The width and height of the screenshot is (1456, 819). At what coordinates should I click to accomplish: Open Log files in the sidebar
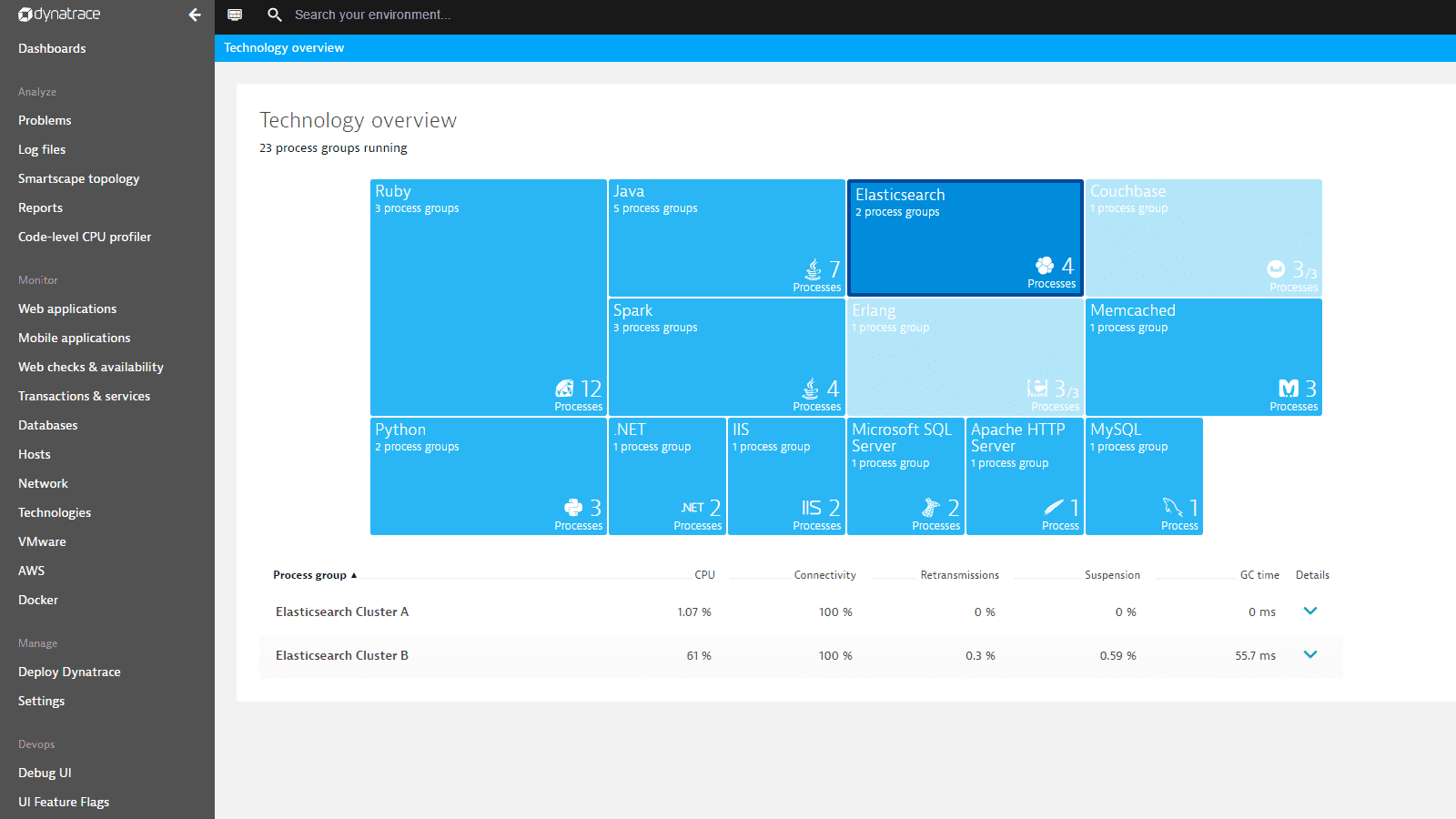(x=42, y=149)
